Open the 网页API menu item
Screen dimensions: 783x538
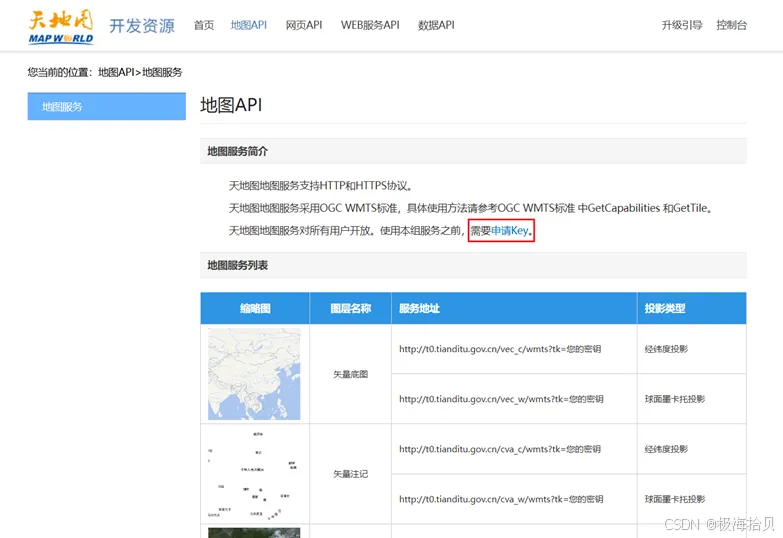[304, 25]
